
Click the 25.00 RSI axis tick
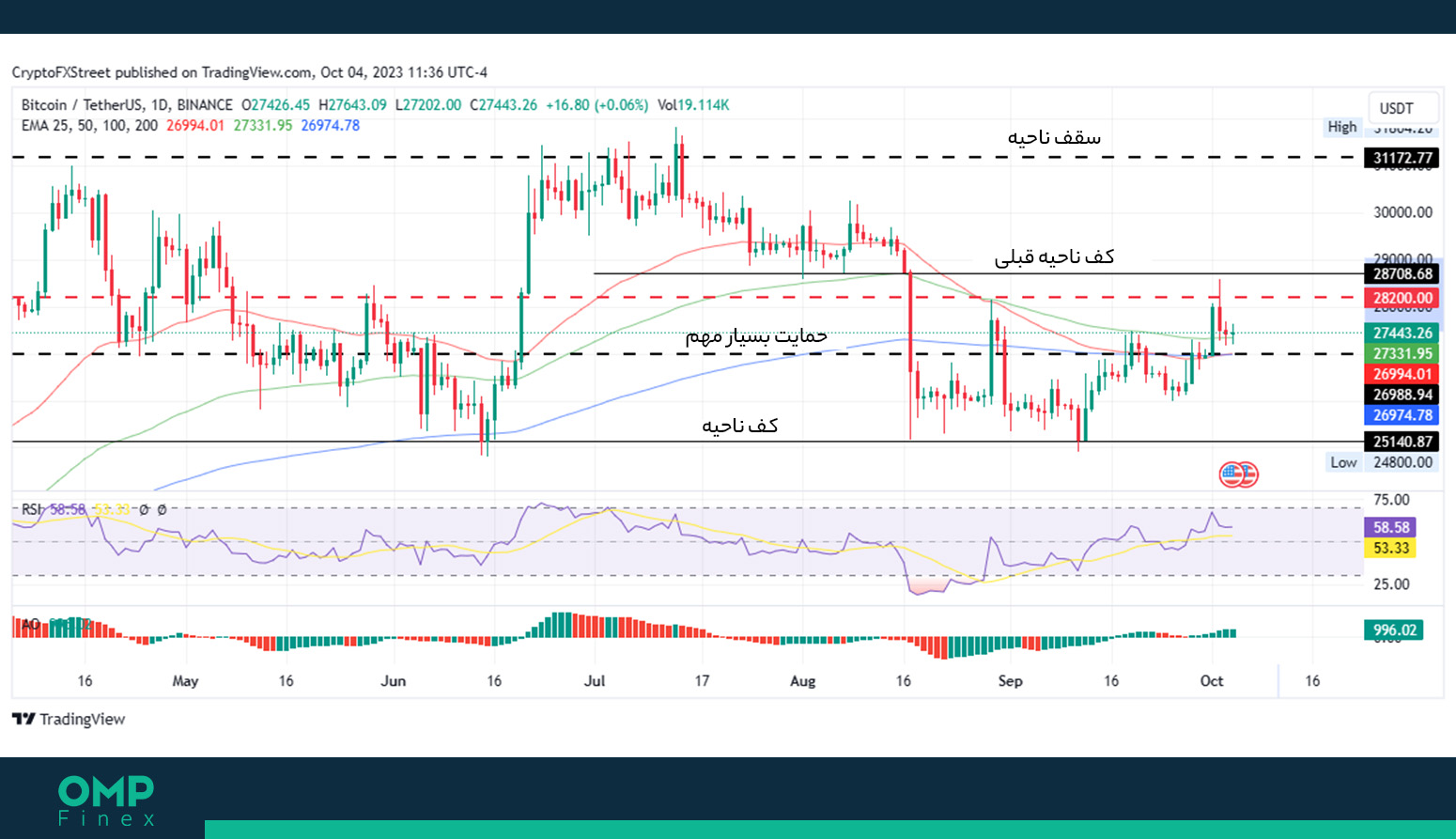click(1391, 584)
